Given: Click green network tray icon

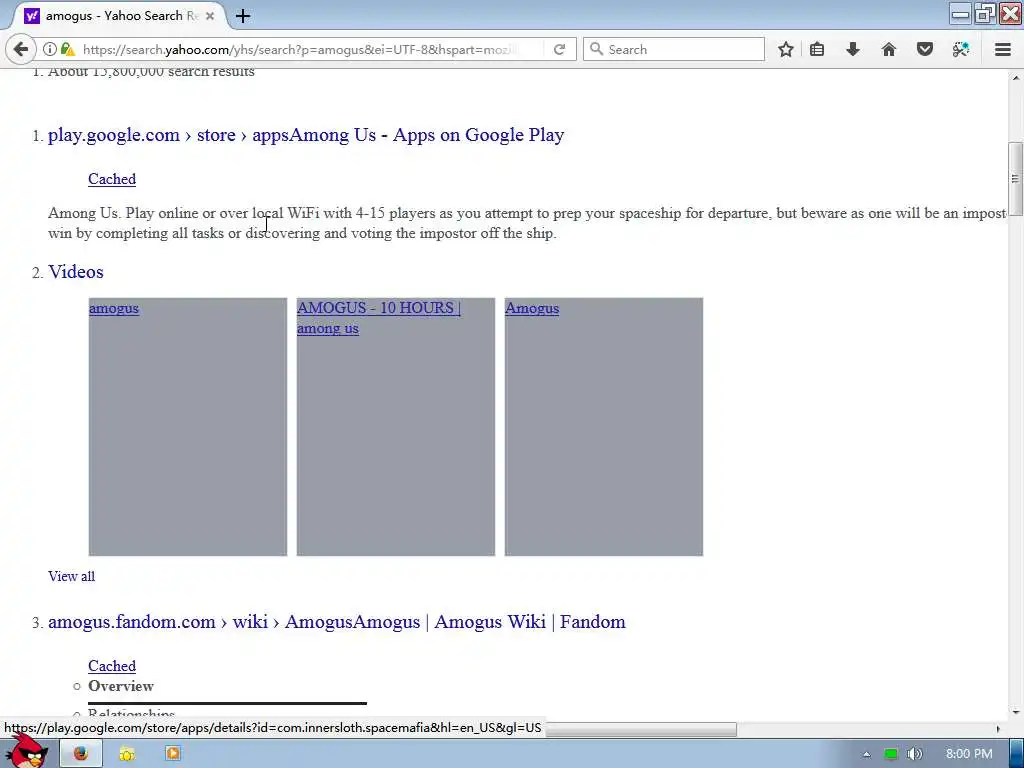Looking at the screenshot, I should (891, 754).
